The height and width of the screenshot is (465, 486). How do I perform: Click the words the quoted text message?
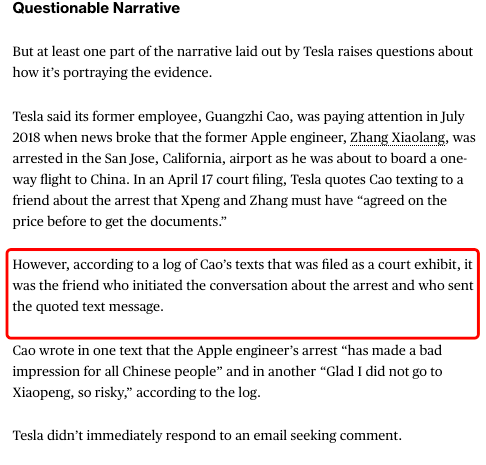coord(88,307)
